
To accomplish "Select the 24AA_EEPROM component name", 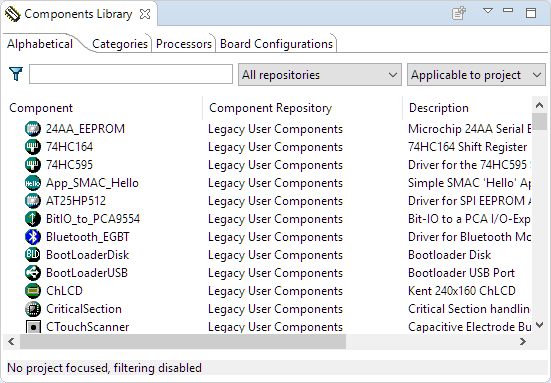I will (85, 129).
